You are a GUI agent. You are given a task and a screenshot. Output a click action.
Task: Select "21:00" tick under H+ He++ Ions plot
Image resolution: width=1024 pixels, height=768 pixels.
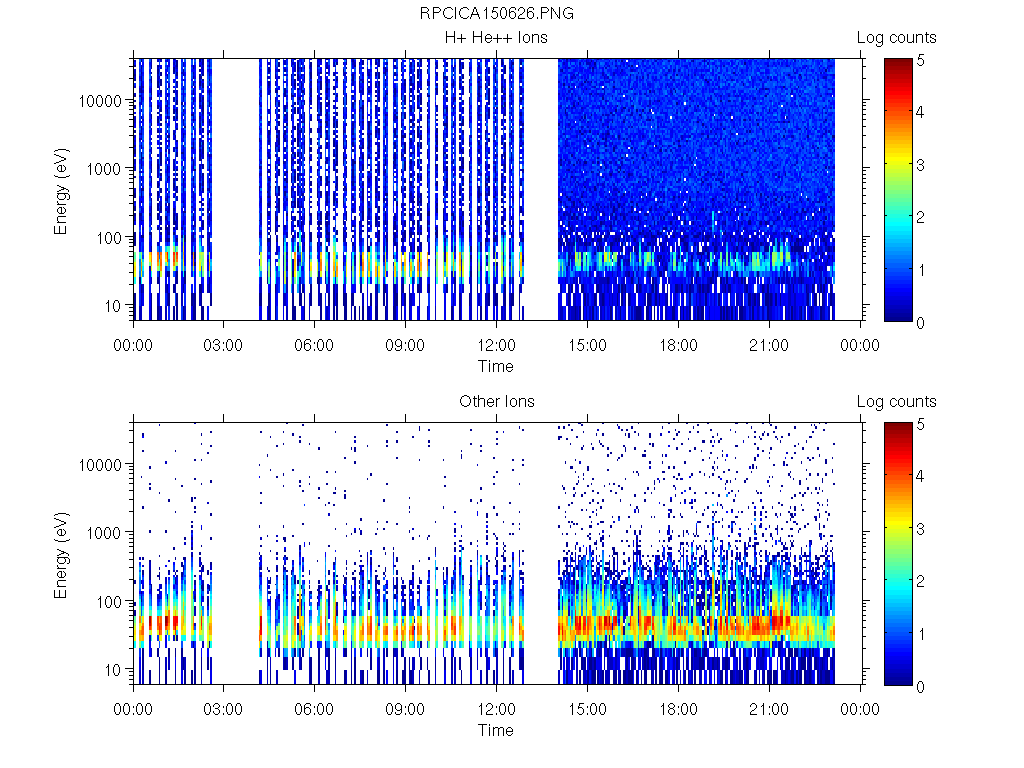click(x=769, y=345)
